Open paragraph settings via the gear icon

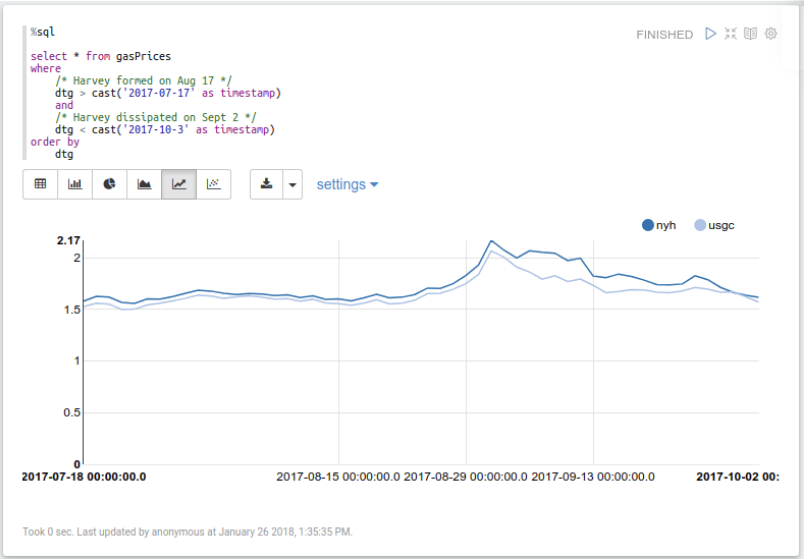pyautogui.click(x=771, y=33)
